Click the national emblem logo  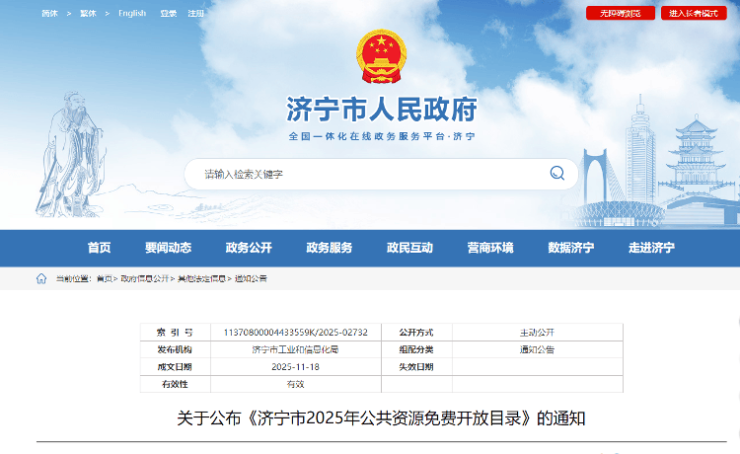[382, 57]
